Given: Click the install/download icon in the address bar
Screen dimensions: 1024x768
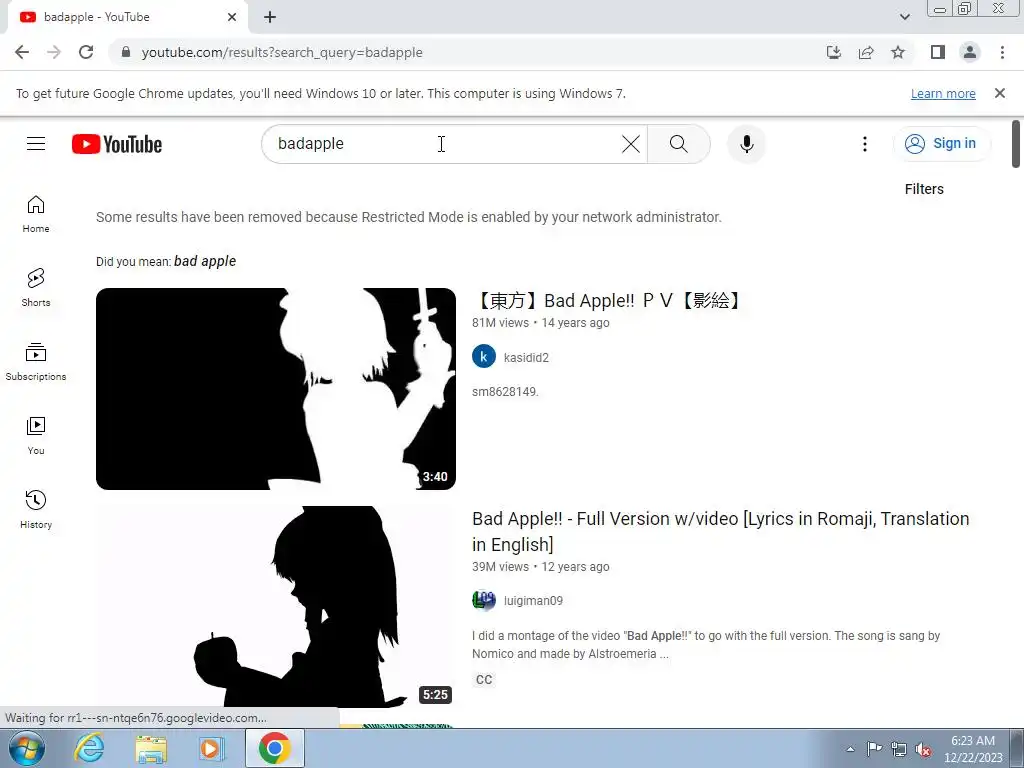Looking at the screenshot, I should tap(833, 52).
